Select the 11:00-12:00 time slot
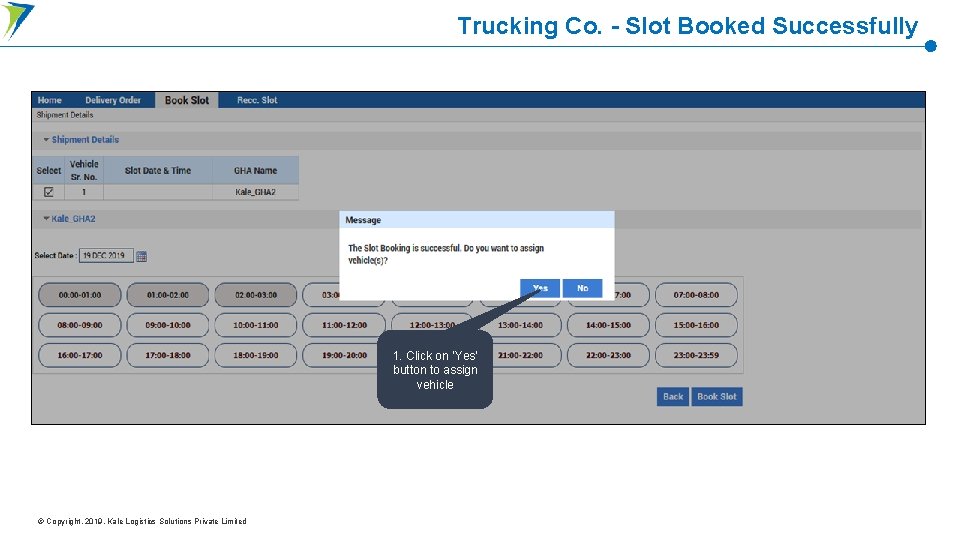Viewport: 960px width, 540px height. (x=344, y=325)
